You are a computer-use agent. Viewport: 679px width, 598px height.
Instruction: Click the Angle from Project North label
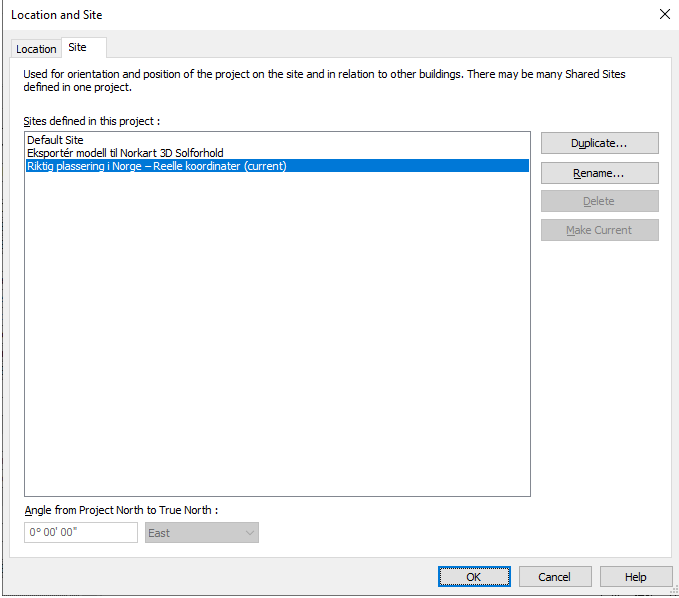pos(121,510)
